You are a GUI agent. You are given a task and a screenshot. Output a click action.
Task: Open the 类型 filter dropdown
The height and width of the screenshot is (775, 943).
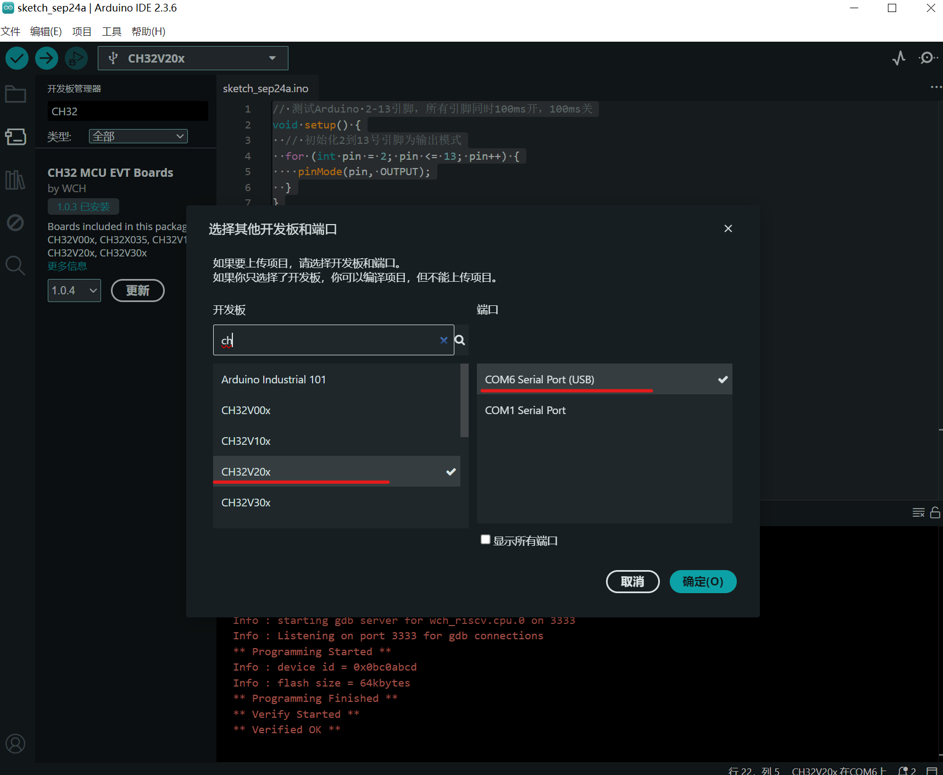(x=138, y=136)
